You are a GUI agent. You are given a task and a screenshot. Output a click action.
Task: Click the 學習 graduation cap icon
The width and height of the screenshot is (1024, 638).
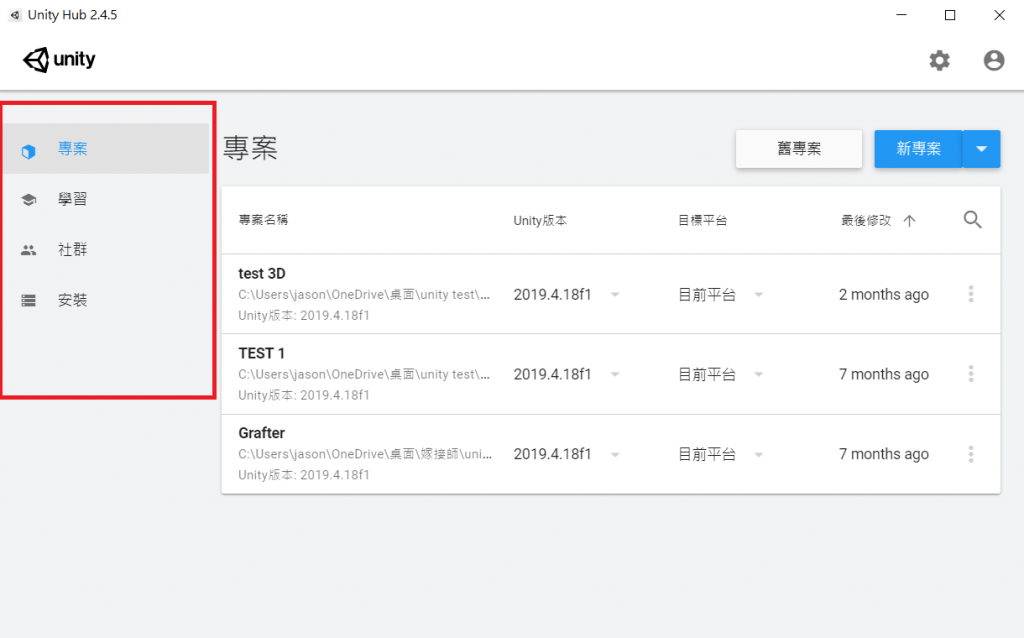(28, 199)
